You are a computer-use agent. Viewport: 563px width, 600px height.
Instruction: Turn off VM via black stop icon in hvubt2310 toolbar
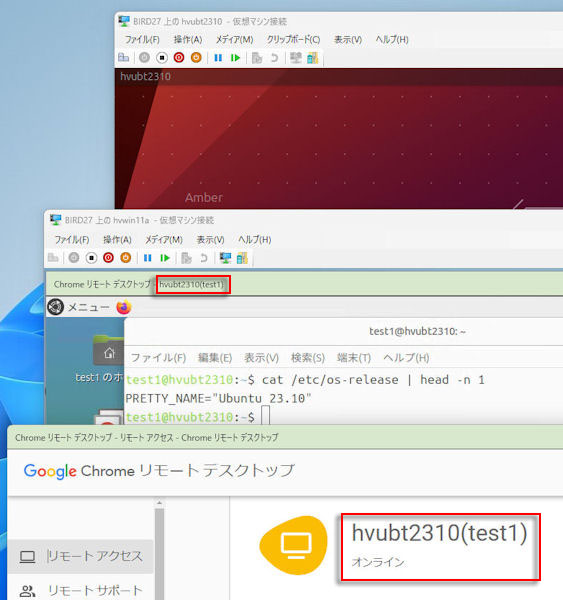[x=162, y=58]
